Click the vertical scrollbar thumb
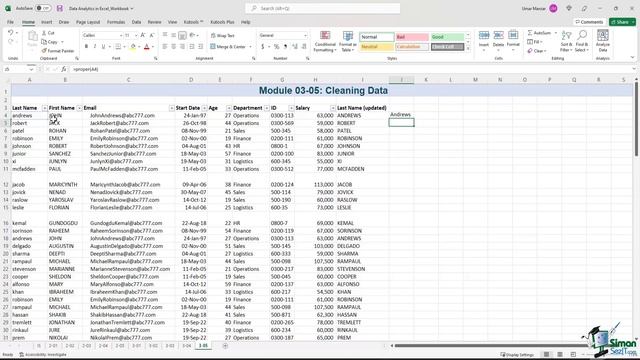The width and height of the screenshot is (640, 360). 636,118
